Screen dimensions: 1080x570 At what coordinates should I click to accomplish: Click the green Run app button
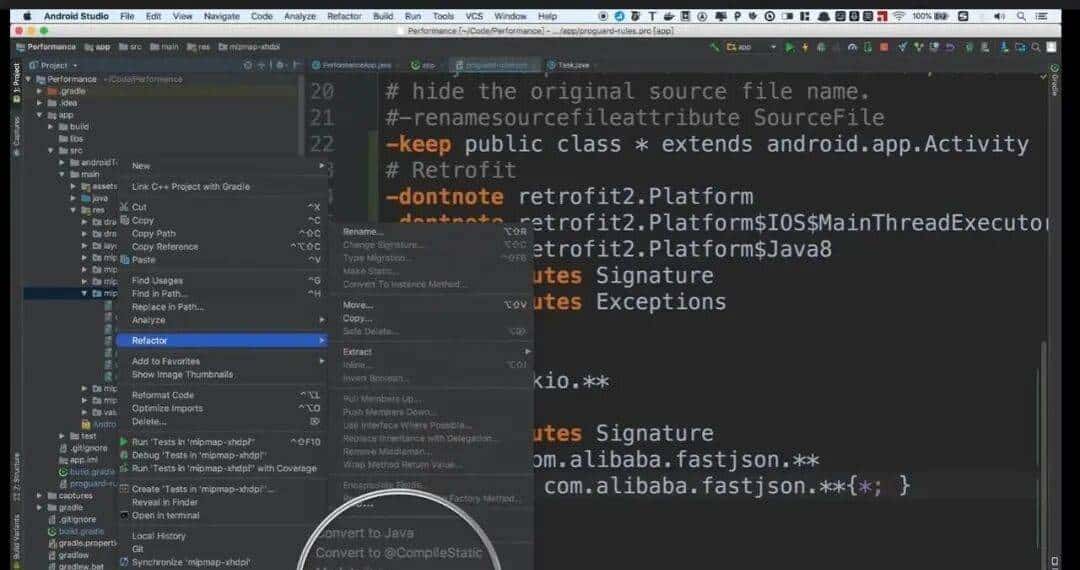[790, 47]
